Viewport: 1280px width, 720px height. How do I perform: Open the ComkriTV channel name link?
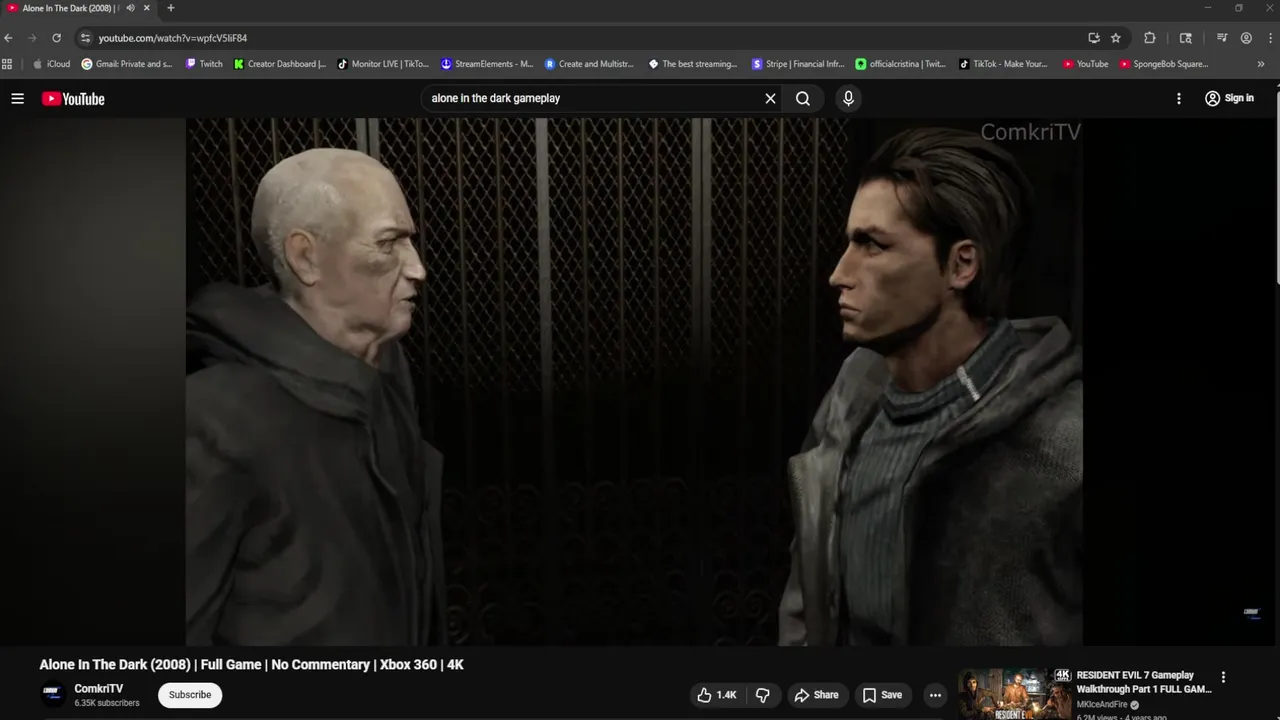click(x=99, y=688)
